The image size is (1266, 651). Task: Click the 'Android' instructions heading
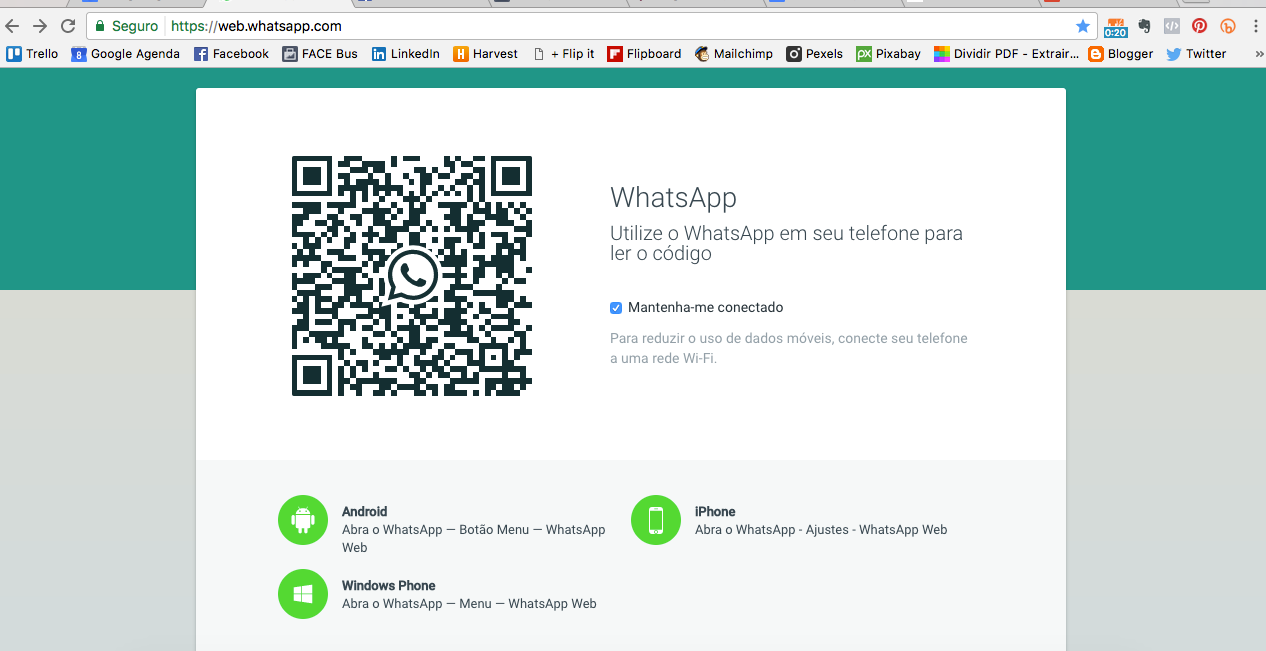[364, 511]
